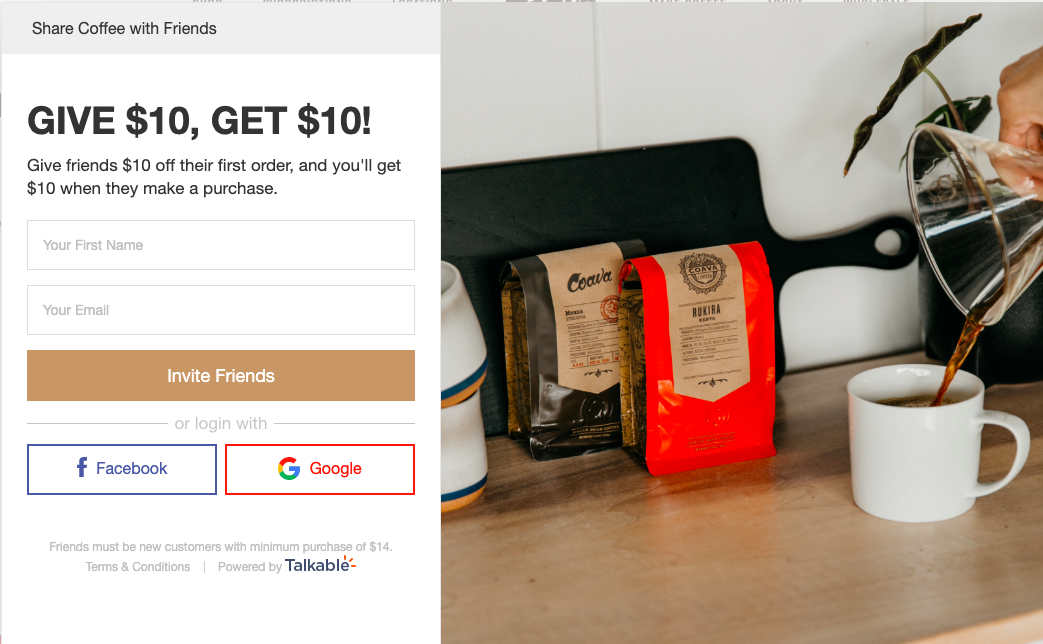
Task: Click inside the Your First Name field
Action: tap(221, 245)
